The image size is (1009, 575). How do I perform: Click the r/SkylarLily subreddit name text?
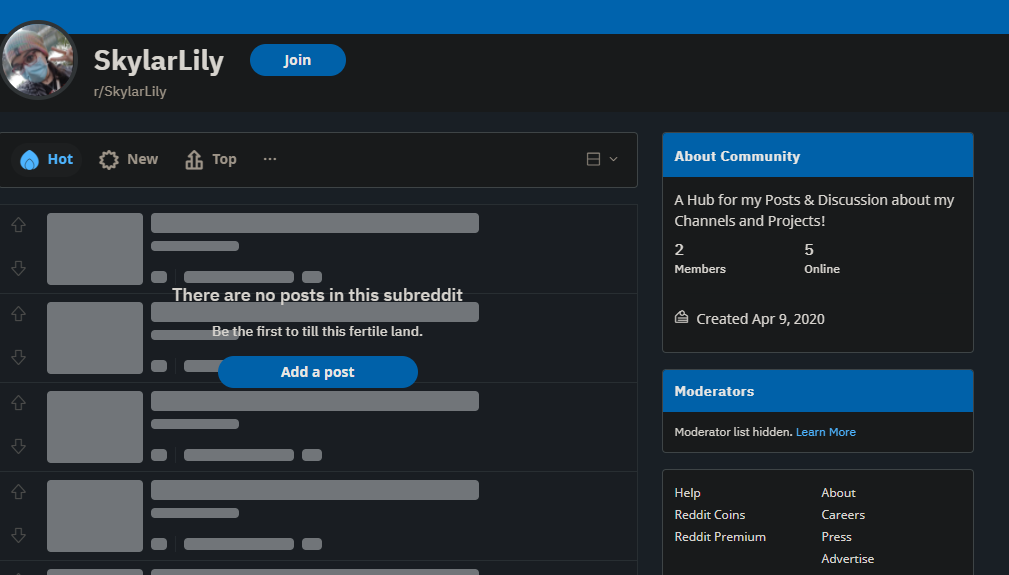(130, 91)
